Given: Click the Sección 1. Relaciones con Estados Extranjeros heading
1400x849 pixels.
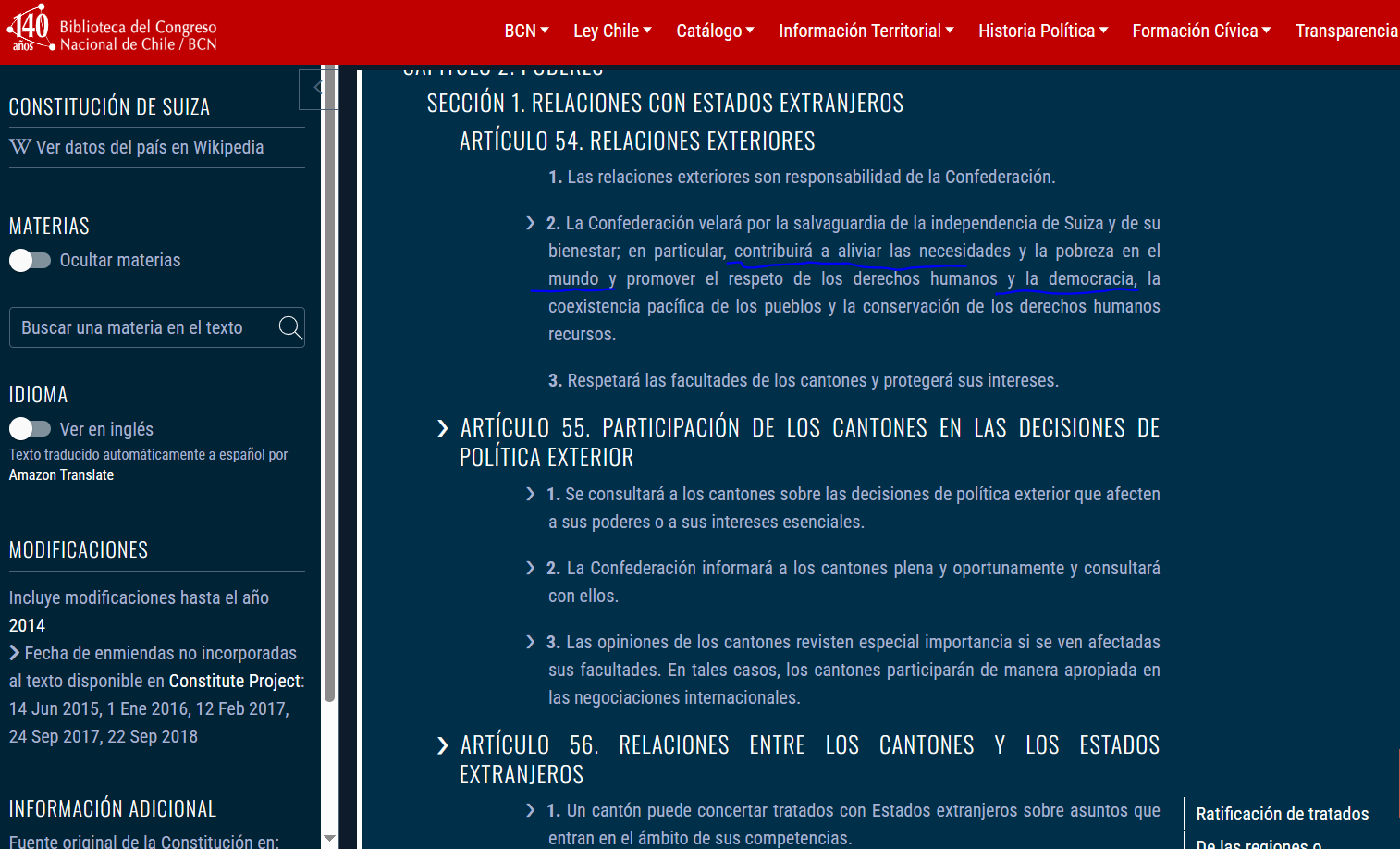Looking at the screenshot, I should point(665,103).
